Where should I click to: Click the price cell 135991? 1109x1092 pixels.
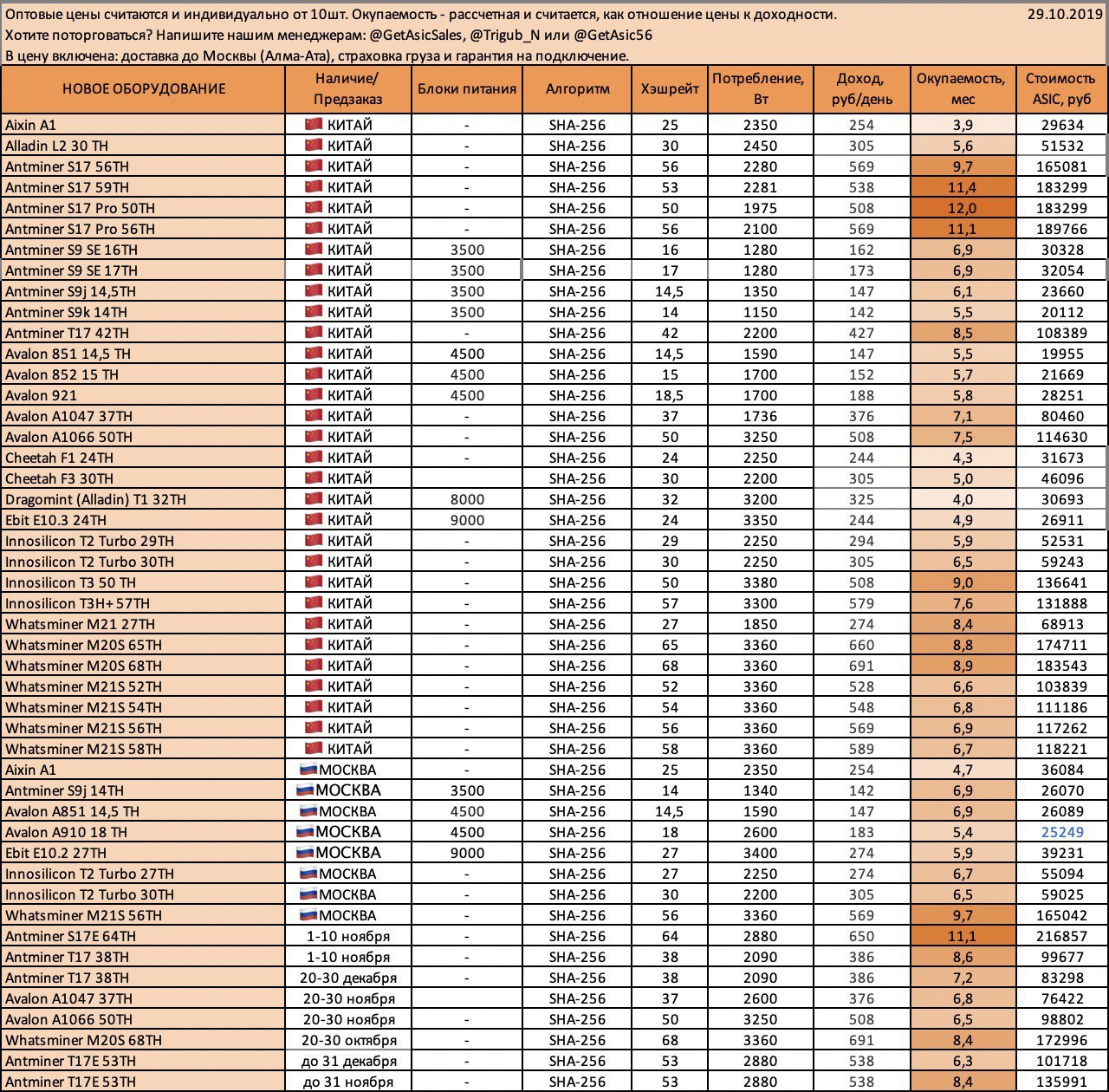coord(1060,1082)
